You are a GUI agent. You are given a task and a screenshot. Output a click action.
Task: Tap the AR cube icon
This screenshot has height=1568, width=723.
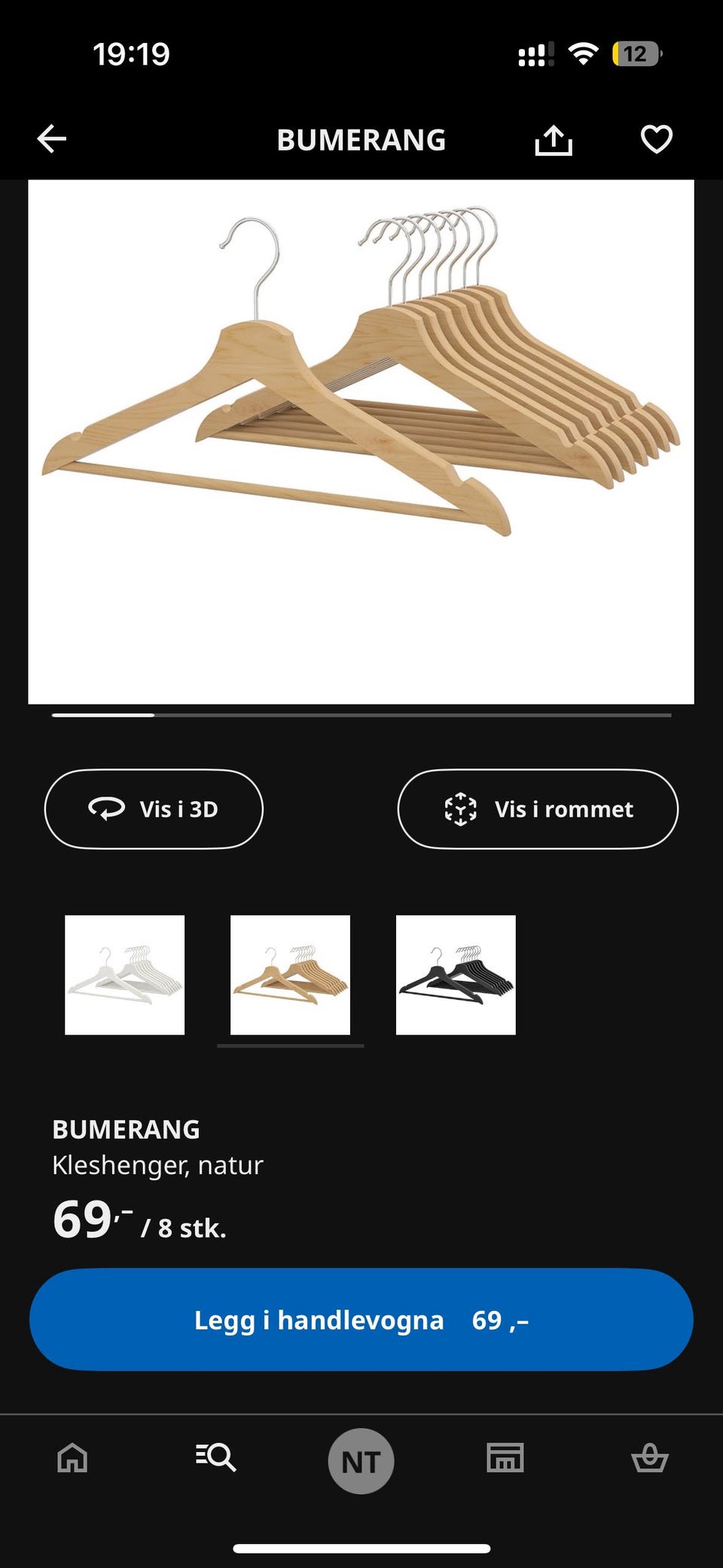click(460, 809)
